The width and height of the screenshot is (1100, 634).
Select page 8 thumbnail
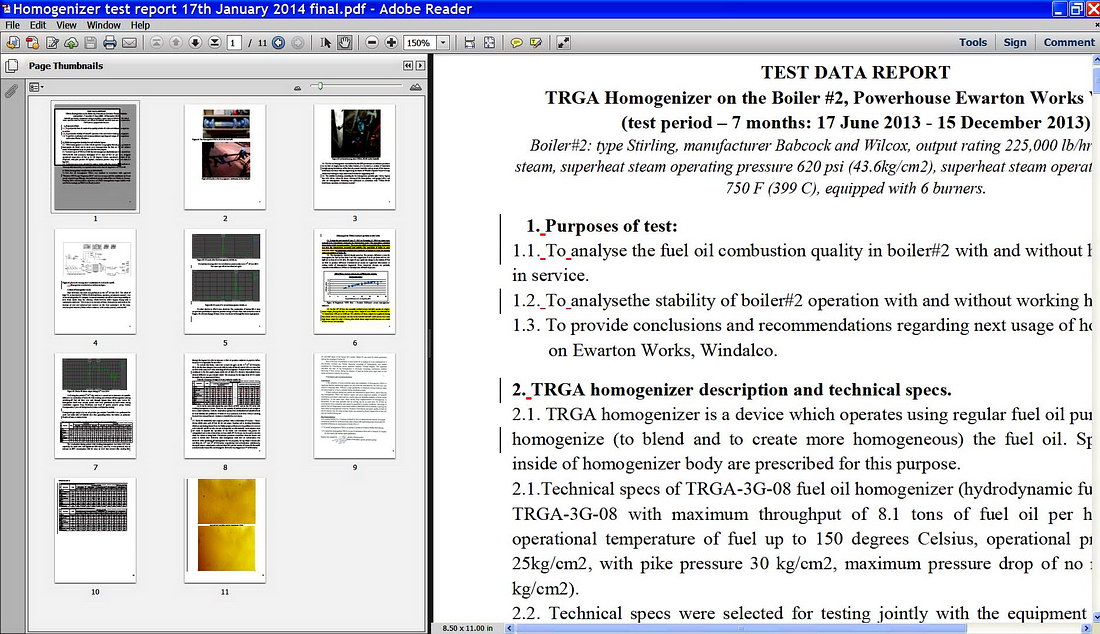click(x=225, y=405)
